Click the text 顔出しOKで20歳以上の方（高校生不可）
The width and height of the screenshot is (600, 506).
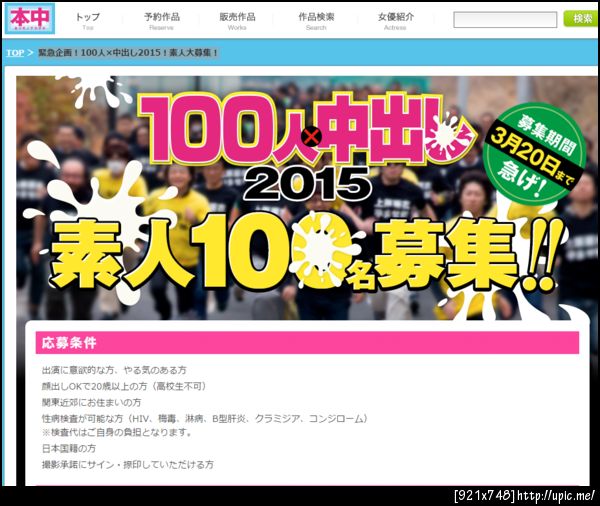(124, 386)
